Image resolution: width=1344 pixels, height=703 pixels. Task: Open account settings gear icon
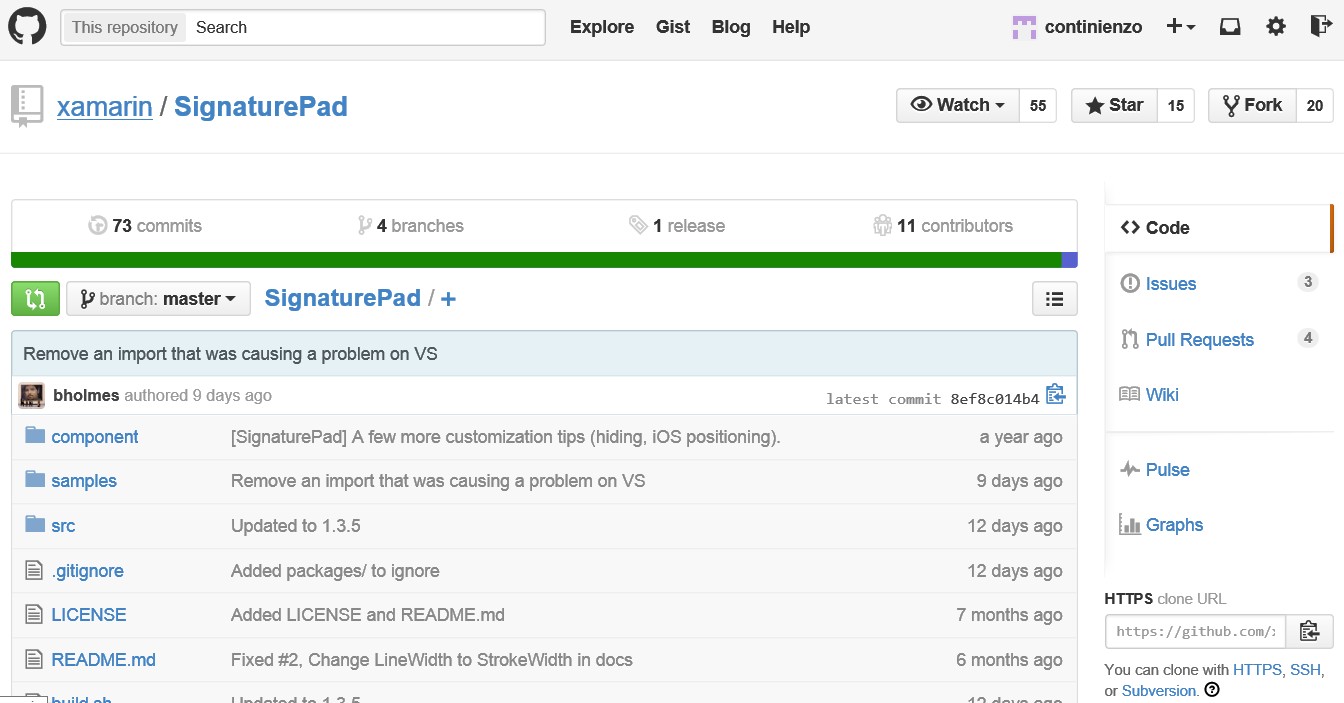1276,27
